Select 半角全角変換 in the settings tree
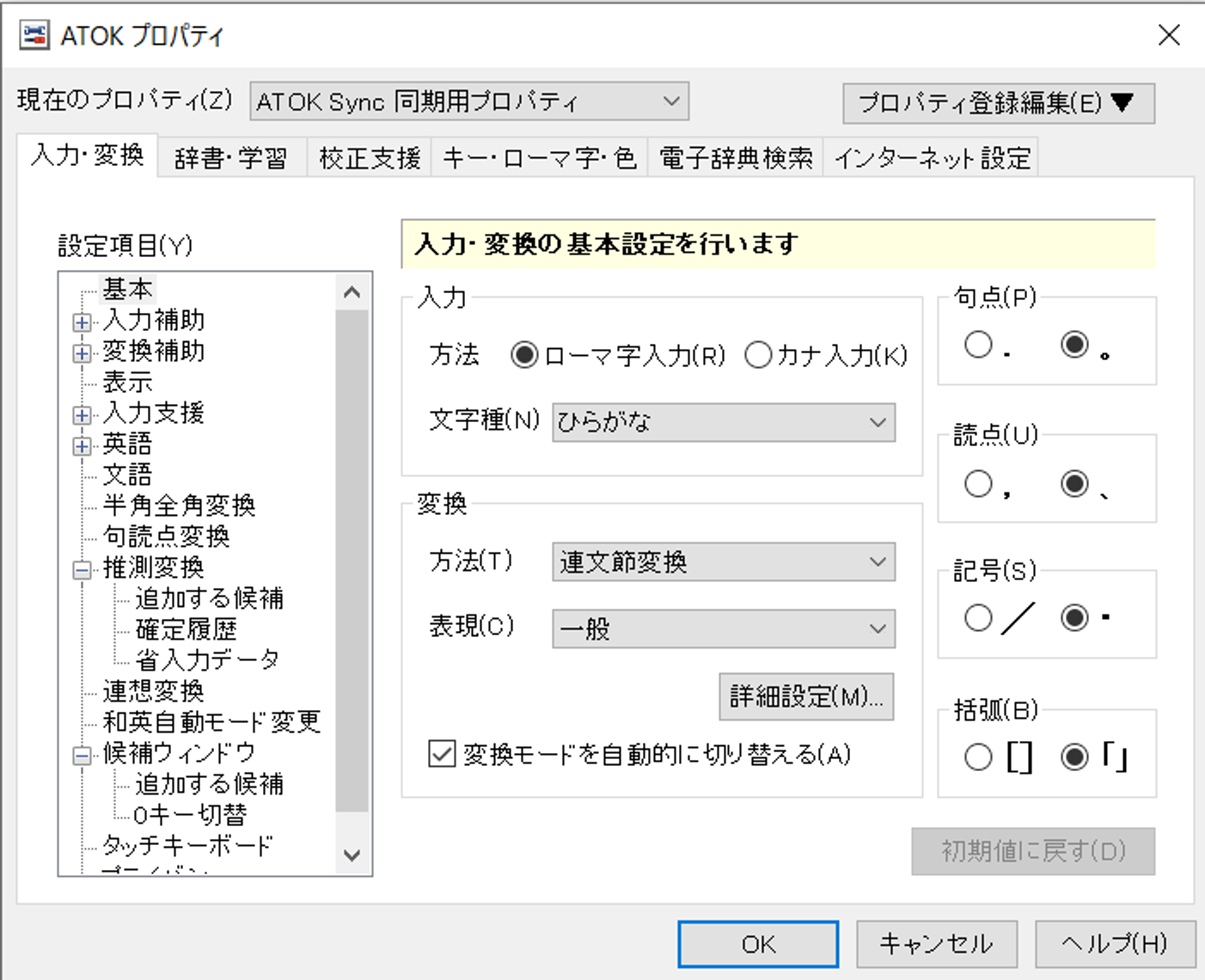 (179, 505)
